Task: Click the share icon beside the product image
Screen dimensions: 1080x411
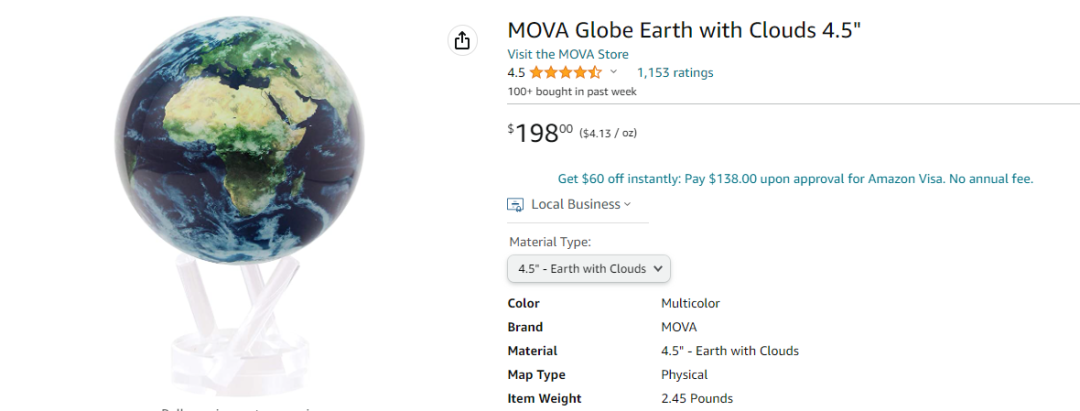Action: tap(461, 40)
